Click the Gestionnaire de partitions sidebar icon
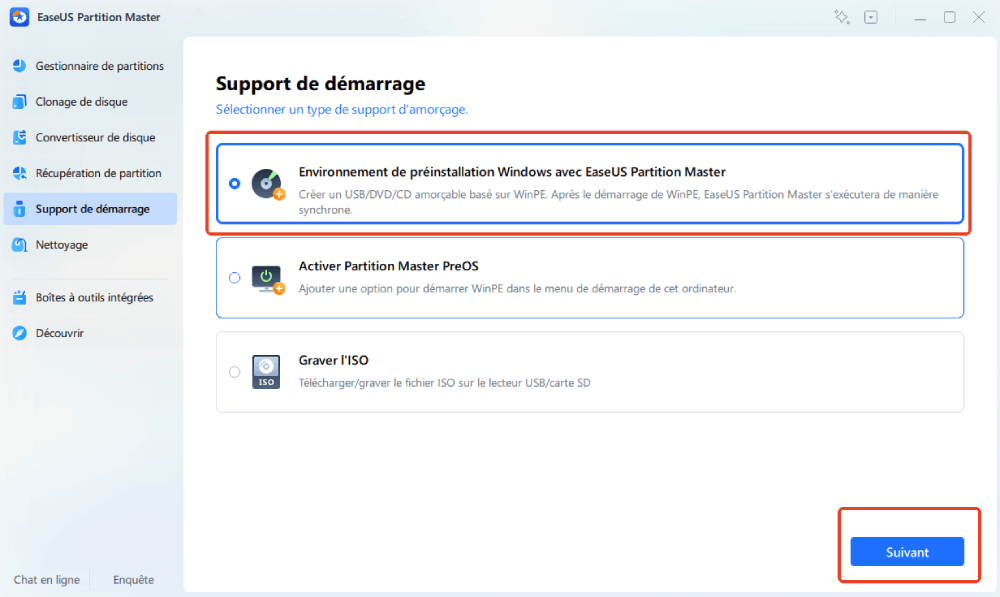The width and height of the screenshot is (1000, 597). click(20, 66)
